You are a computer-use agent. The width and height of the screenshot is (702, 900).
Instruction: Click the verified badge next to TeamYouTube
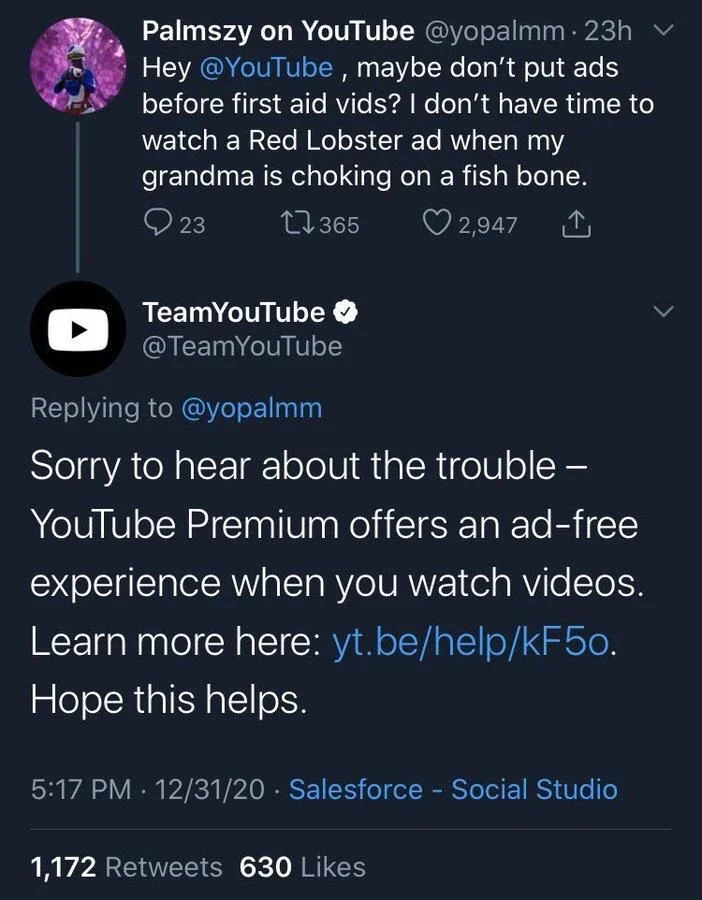[347, 310]
